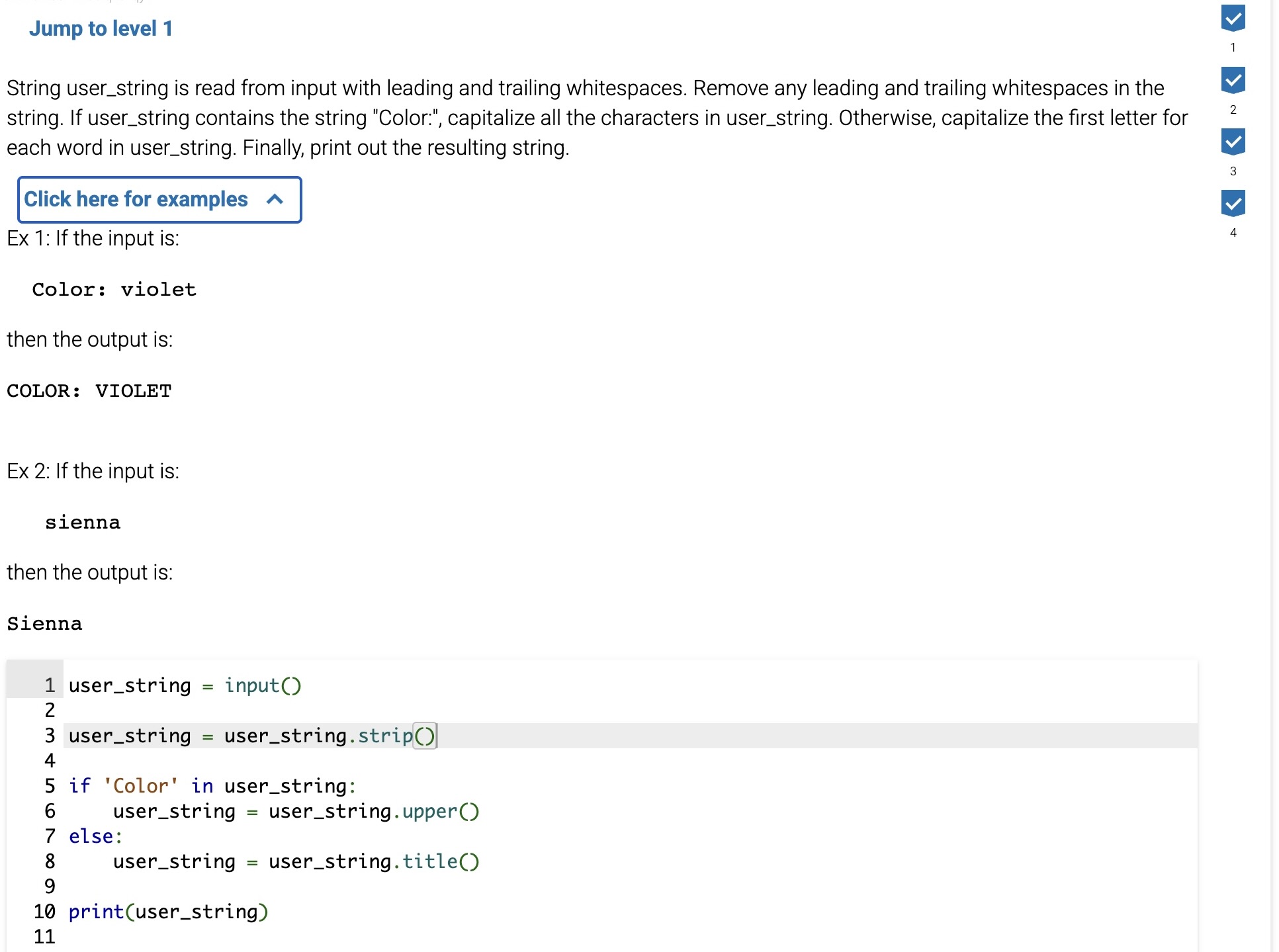Select the level 3 checkmark badge
This screenshot has width=1279, height=952.
coord(1233,142)
